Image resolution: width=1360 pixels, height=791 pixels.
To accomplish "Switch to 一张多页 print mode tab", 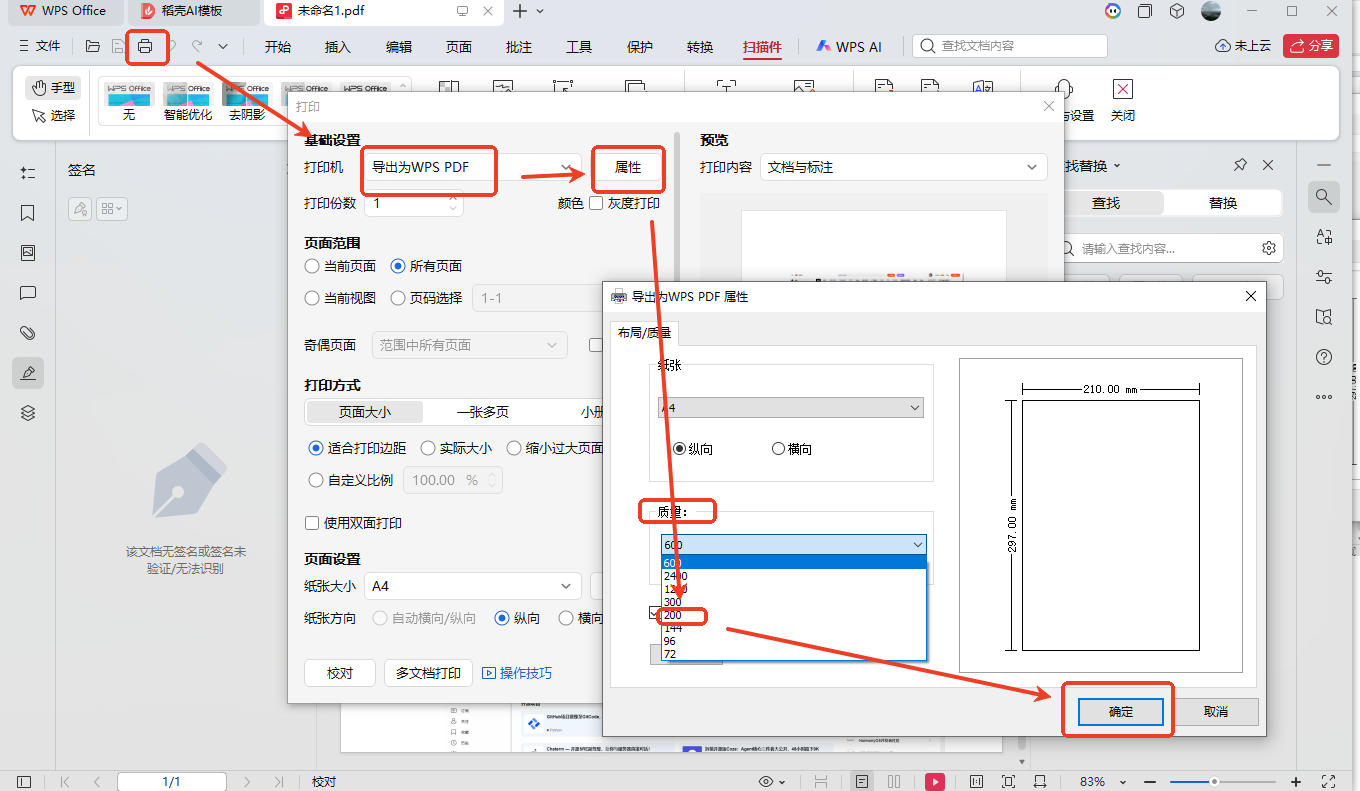I will coord(483,412).
